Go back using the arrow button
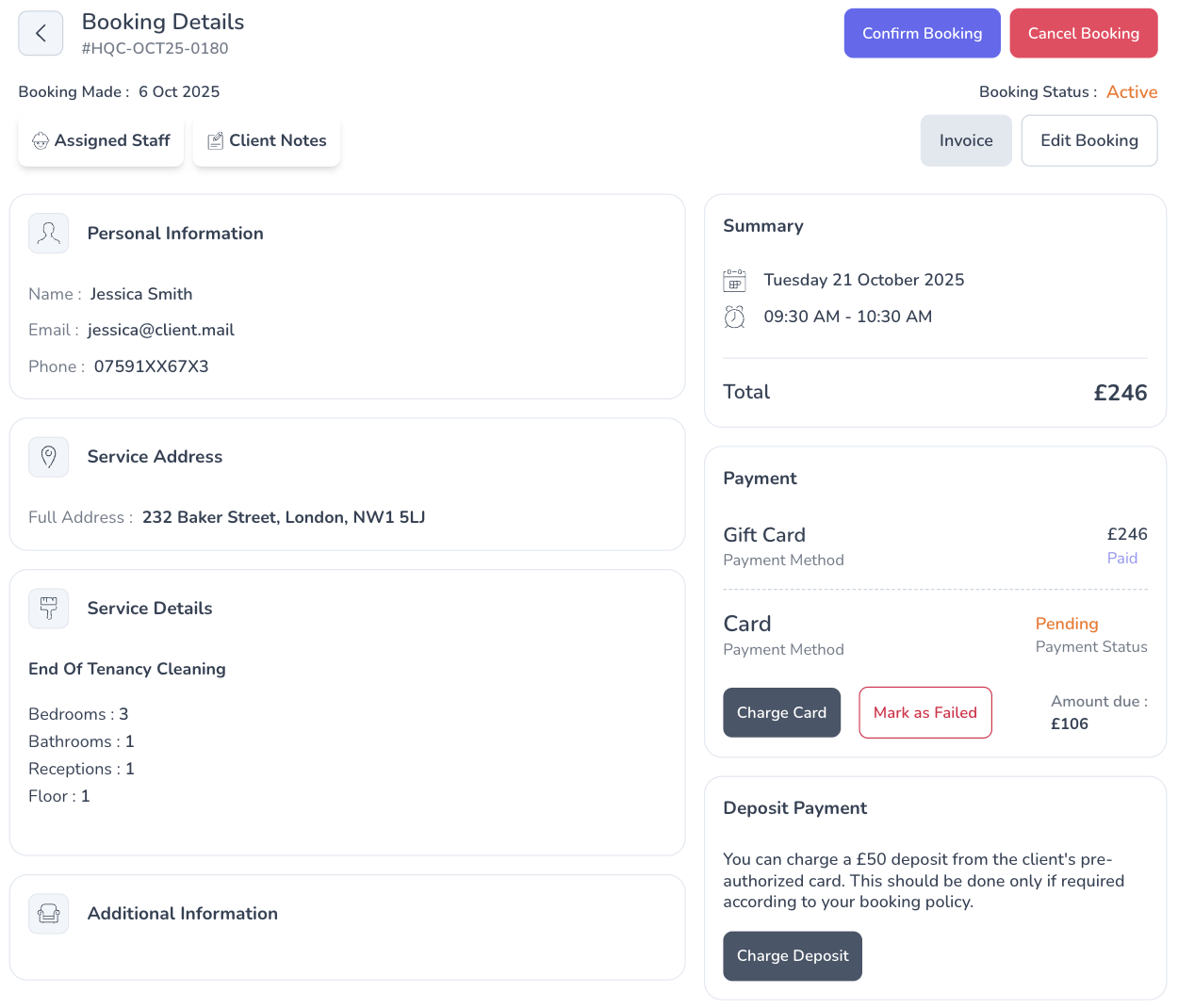 click(41, 34)
